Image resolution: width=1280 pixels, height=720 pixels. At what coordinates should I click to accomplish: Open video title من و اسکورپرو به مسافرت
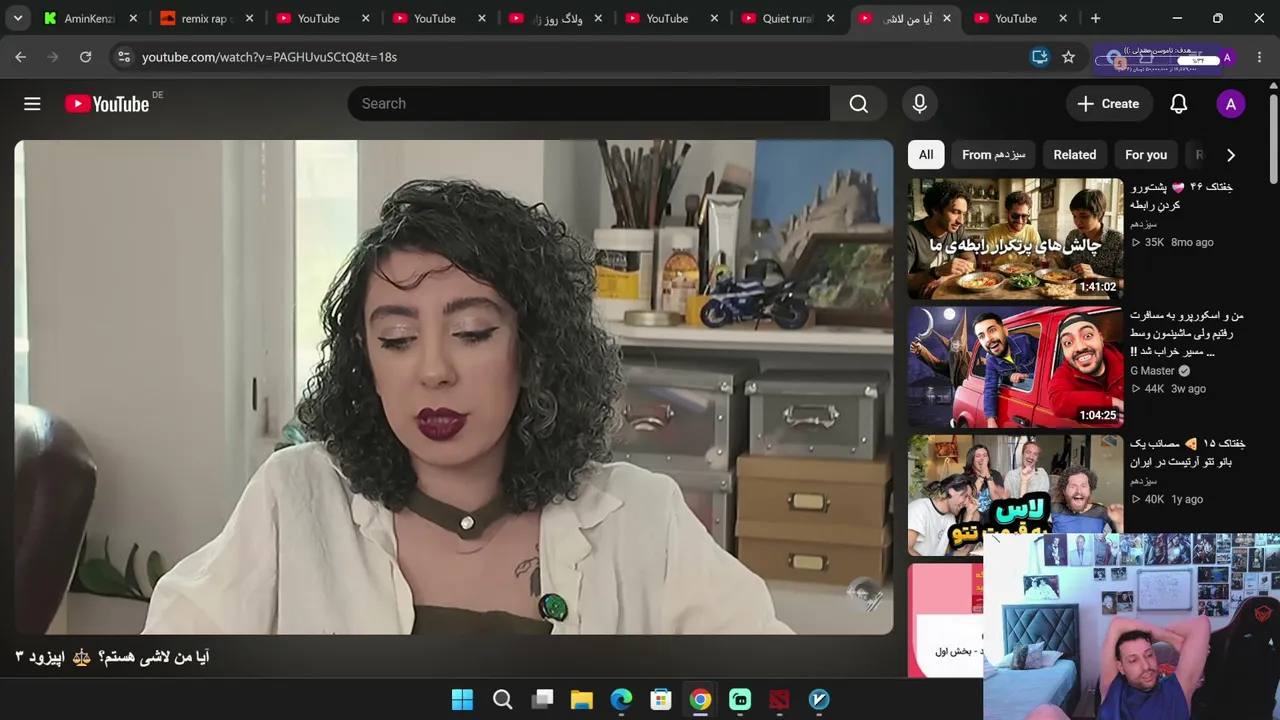click(x=1187, y=334)
